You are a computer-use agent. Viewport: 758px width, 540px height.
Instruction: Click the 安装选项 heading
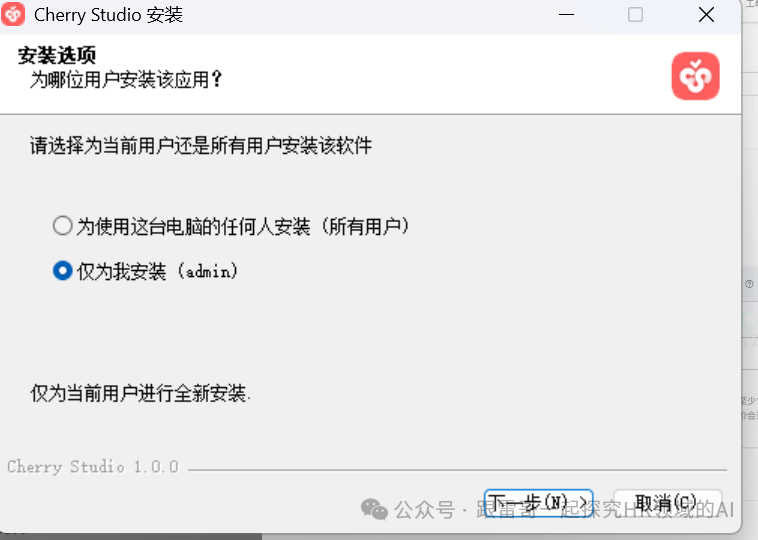pos(57,55)
